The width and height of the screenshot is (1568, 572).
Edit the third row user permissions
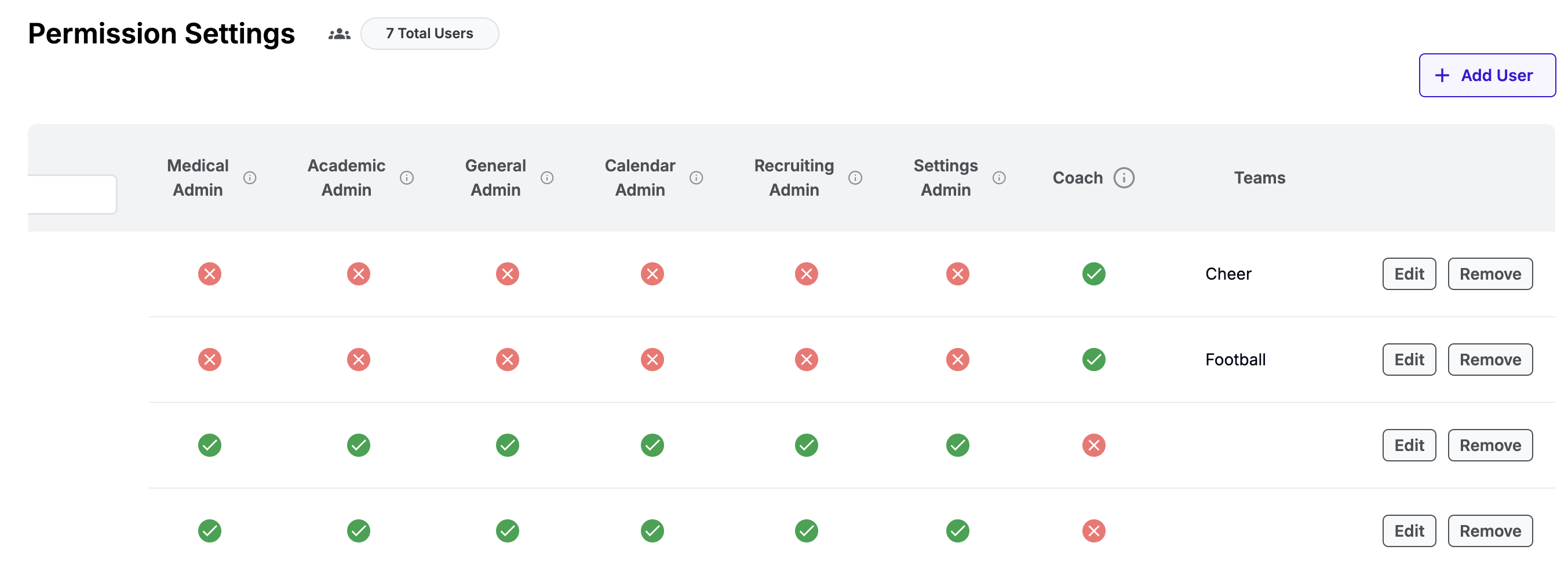pos(1408,445)
